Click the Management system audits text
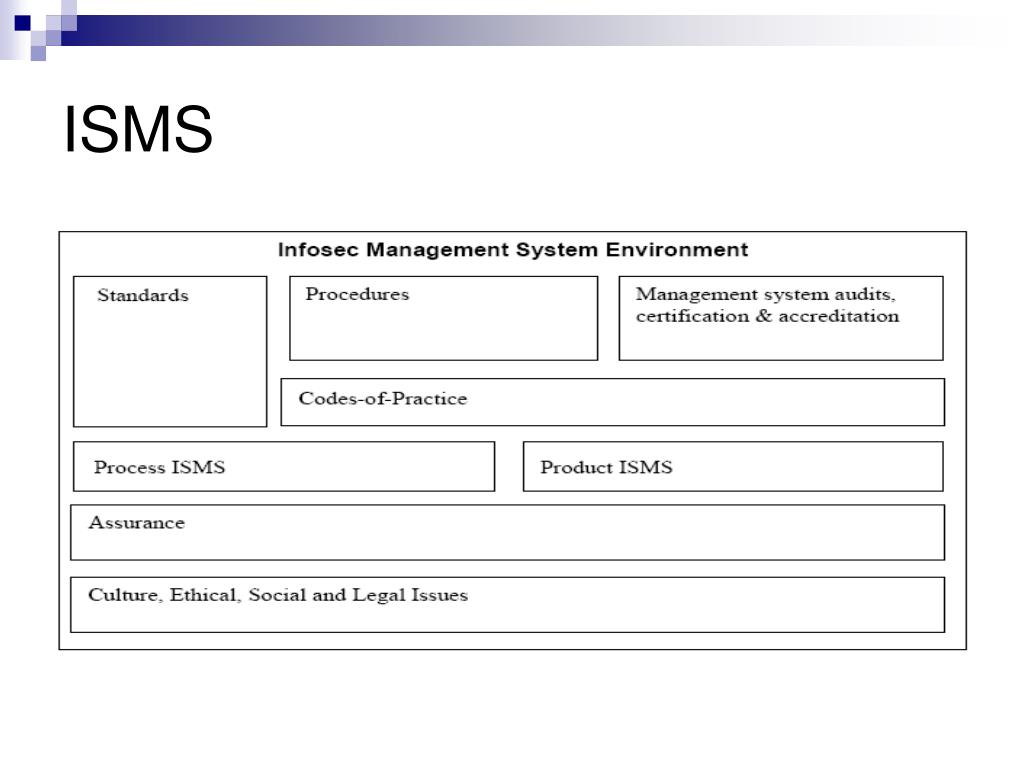Viewport: 1024px width, 768px height. coord(765,295)
